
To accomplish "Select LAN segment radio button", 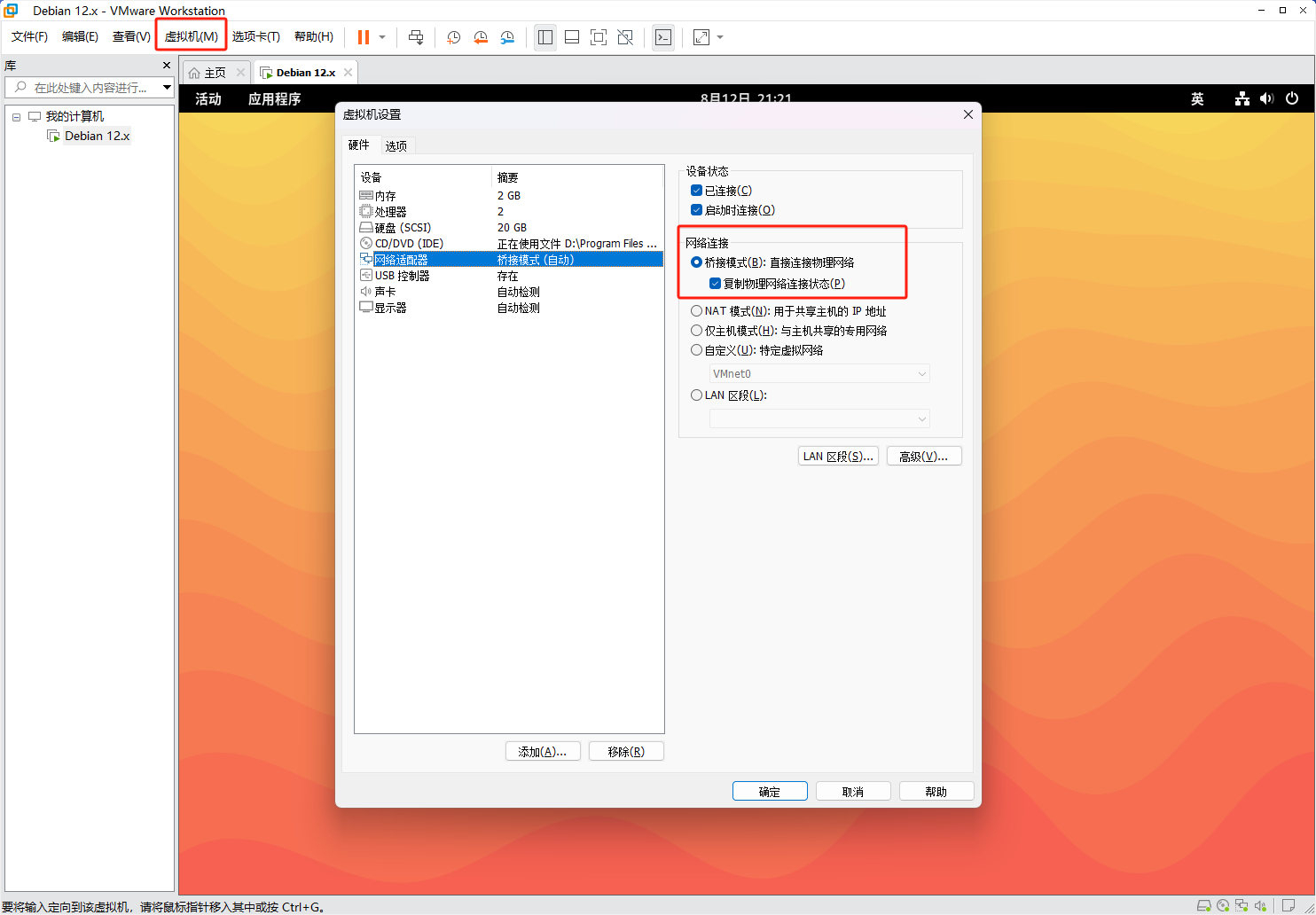I will (697, 395).
